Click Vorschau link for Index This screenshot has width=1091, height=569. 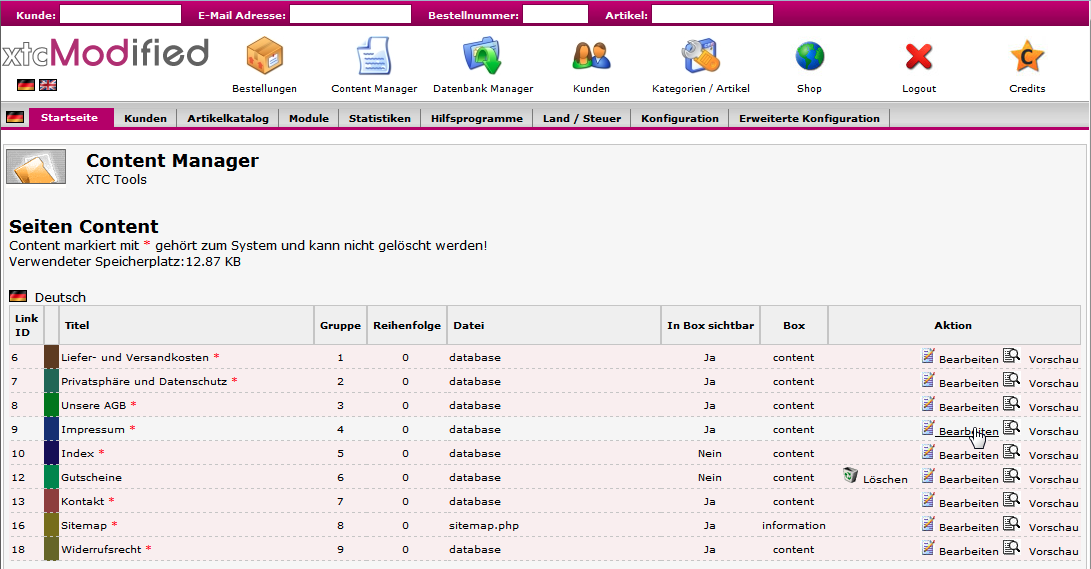point(1053,456)
